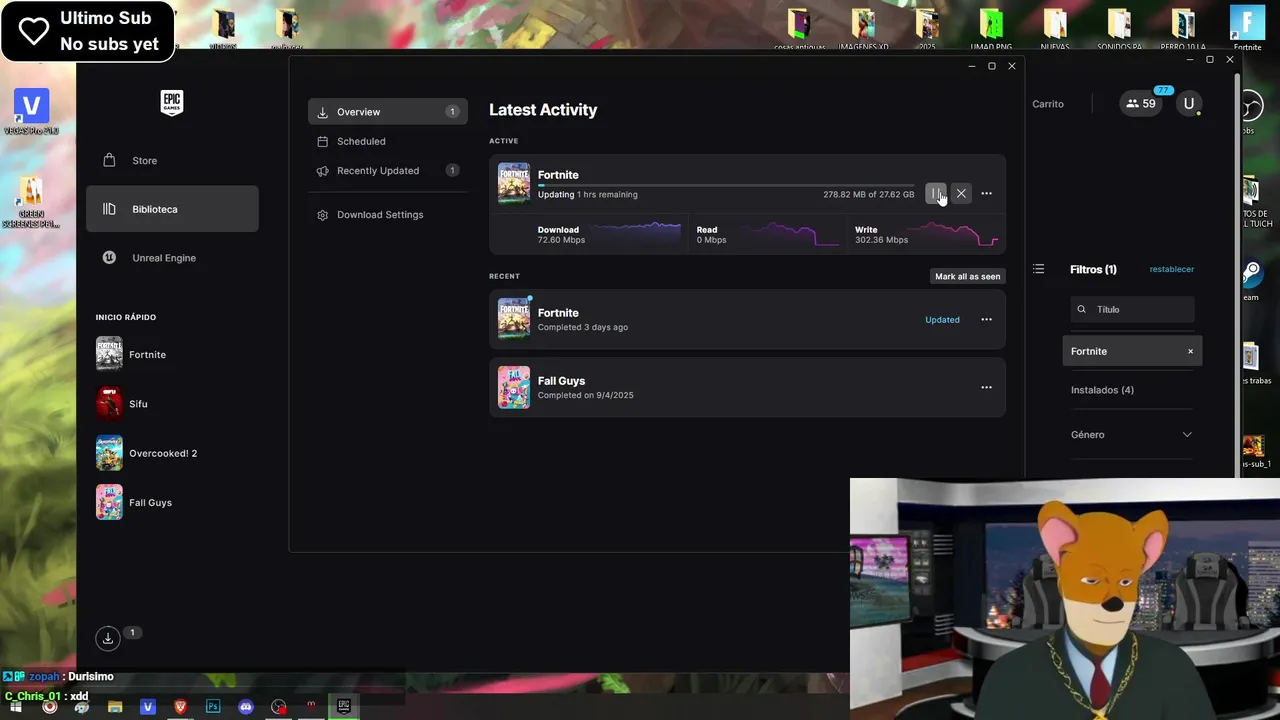Click the active Fortnite game thumbnail
This screenshot has width=1280, height=720.
pyautogui.click(x=514, y=183)
